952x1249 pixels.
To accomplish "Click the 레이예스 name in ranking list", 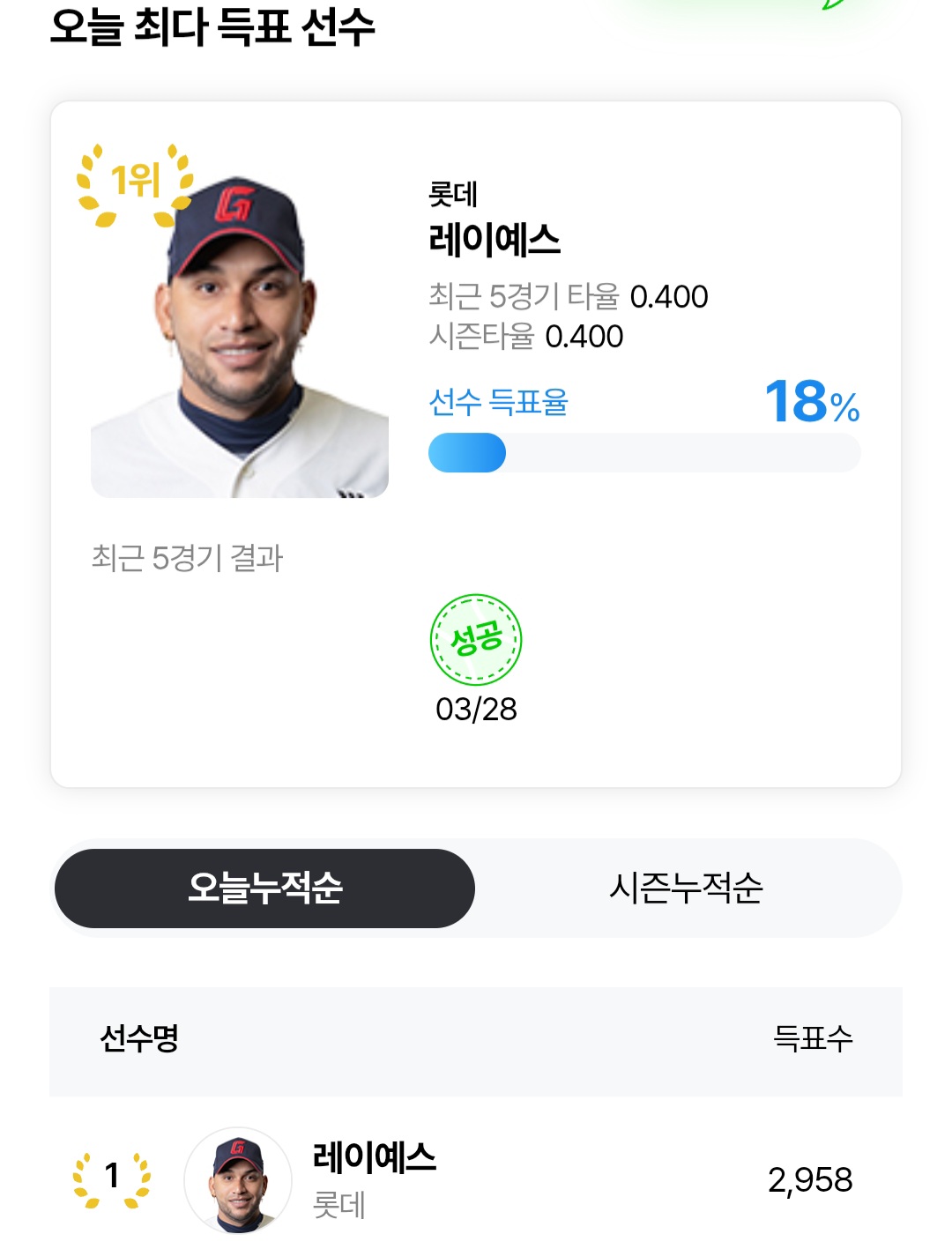I will (x=374, y=1157).
